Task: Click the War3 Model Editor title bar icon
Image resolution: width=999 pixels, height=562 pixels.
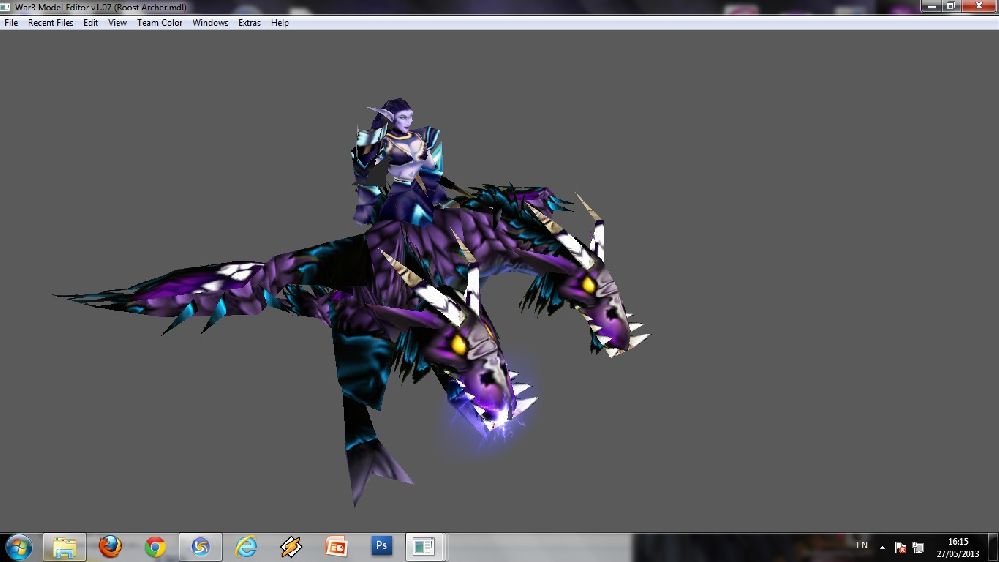Action: point(5,7)
